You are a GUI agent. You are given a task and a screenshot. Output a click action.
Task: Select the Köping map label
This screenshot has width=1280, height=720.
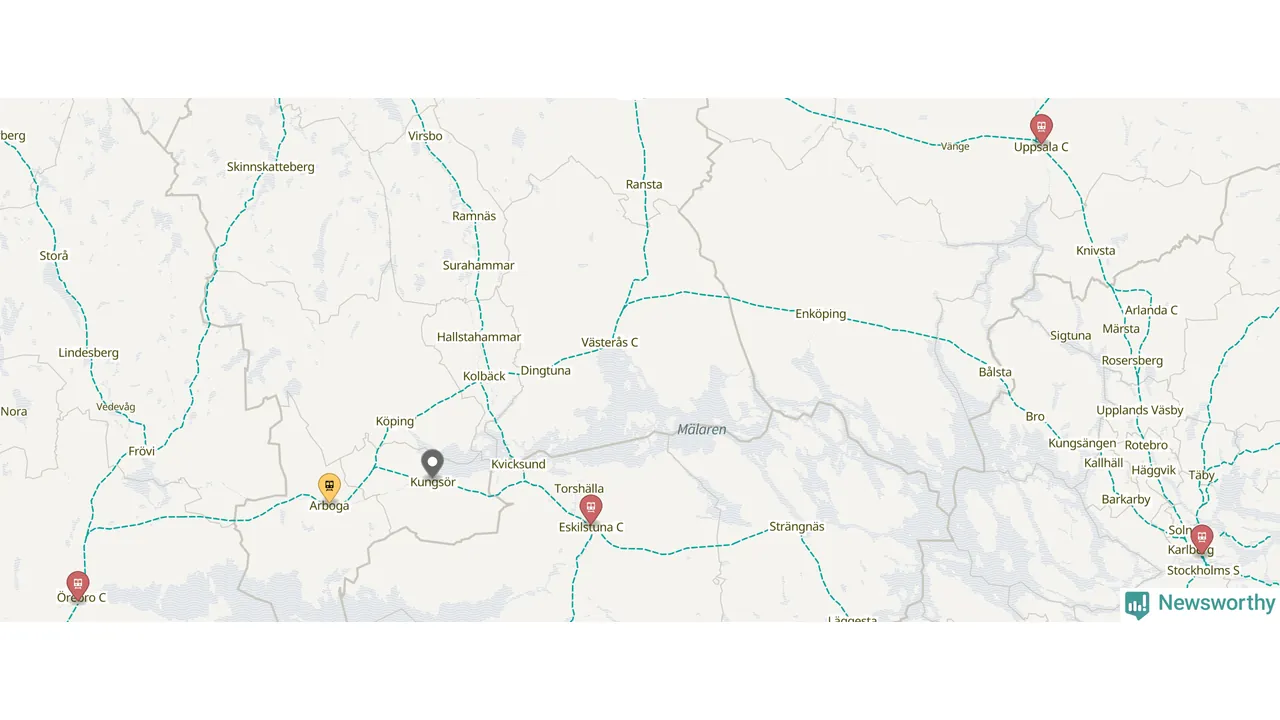[395, 422]
